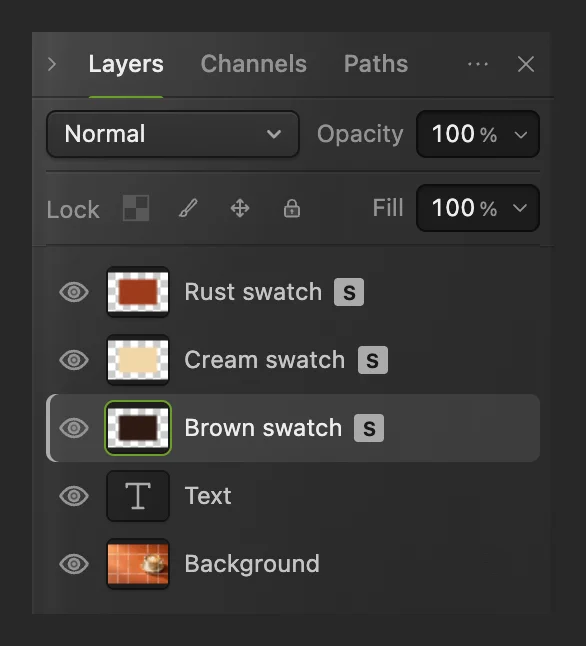Click the lock all padlock icon

[x=292, y=208]
